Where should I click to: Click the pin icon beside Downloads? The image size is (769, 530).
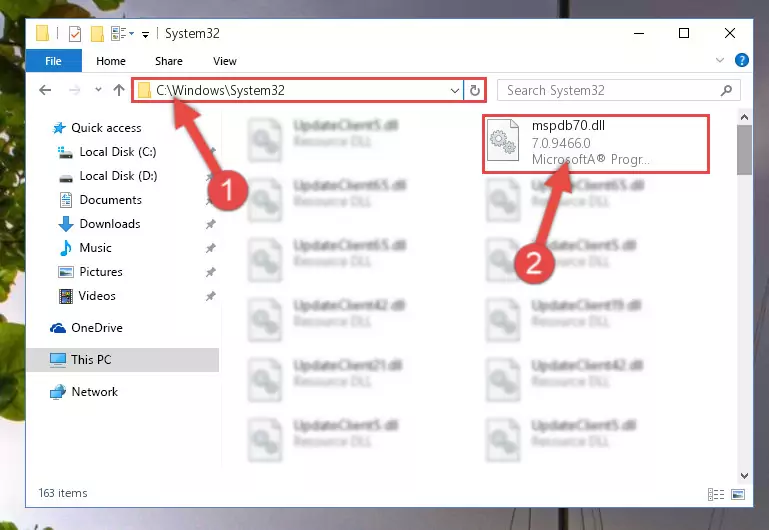coord(210,224)
